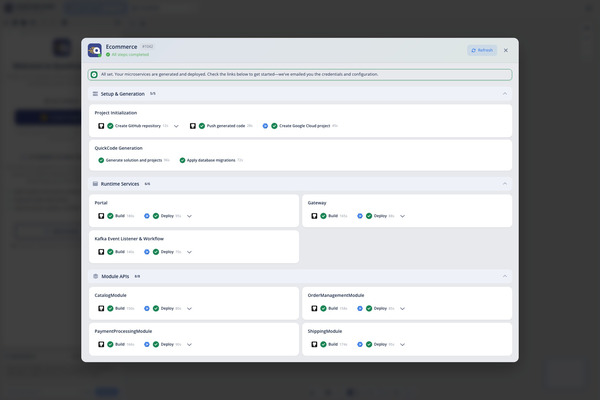Viewport: 600px width, 400px height.
Task: Click green check beside OrderManagementModule Build
Action: [323, 309]
